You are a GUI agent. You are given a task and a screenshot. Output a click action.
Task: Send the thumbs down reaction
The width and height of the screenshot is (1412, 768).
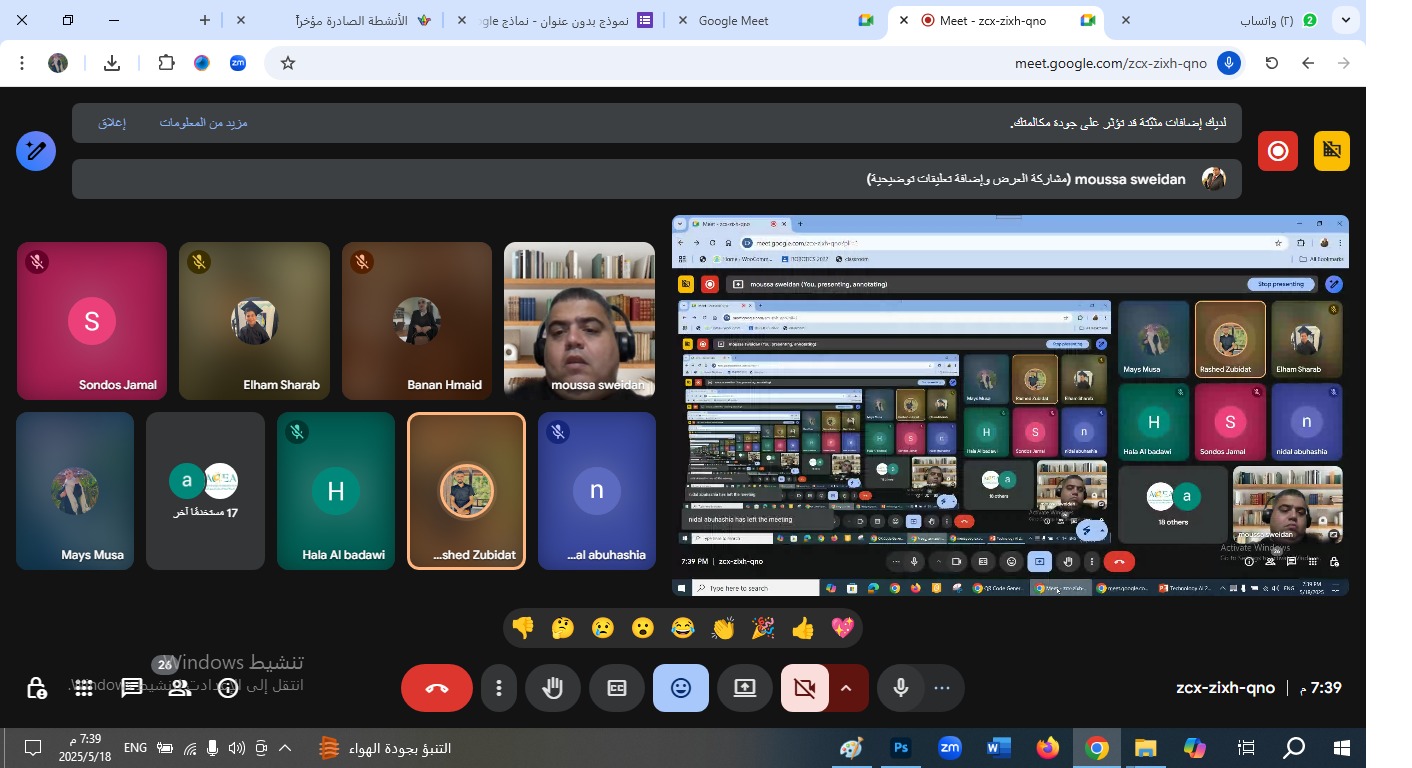tap(523, 628)
